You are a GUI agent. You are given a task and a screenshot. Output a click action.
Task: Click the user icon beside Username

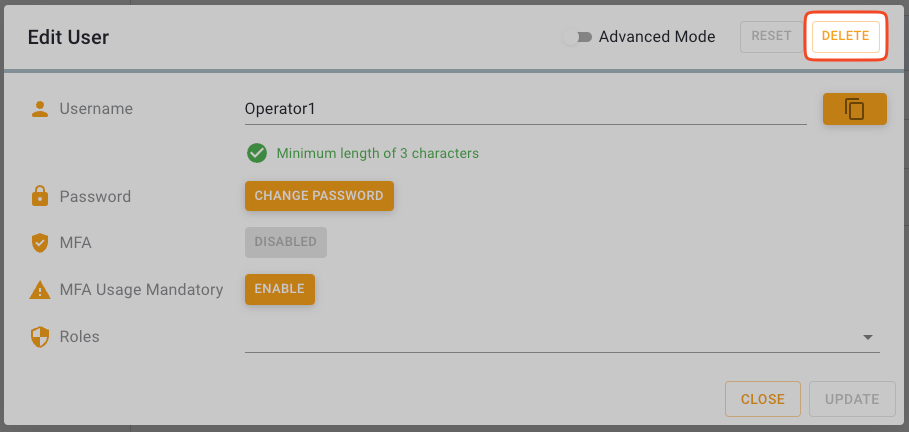(40, 109)
